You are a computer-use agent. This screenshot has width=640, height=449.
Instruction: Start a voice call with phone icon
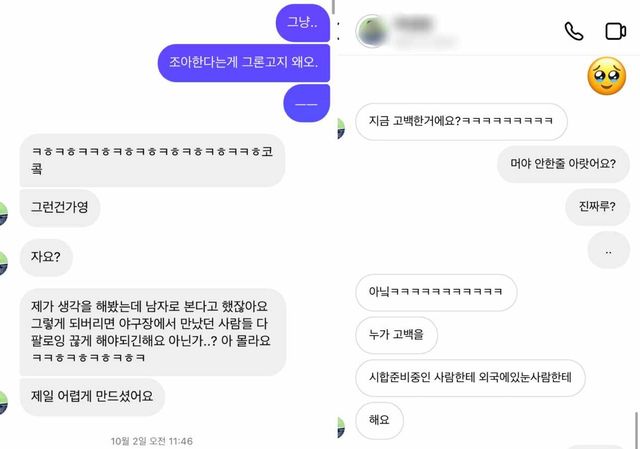(573, 31)
